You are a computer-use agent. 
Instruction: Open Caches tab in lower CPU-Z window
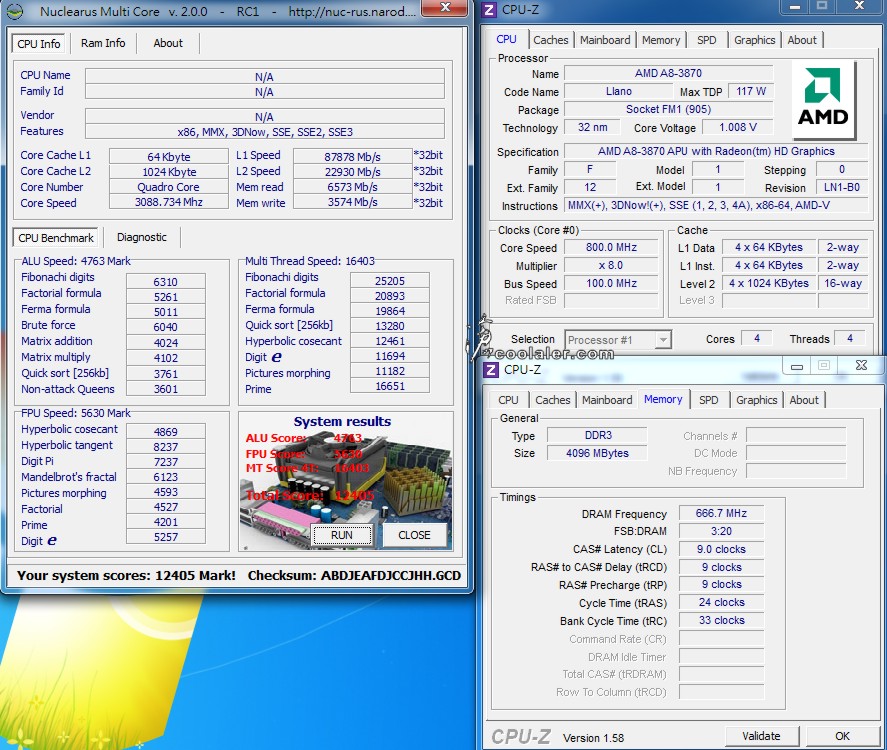(x=553, y=400)
